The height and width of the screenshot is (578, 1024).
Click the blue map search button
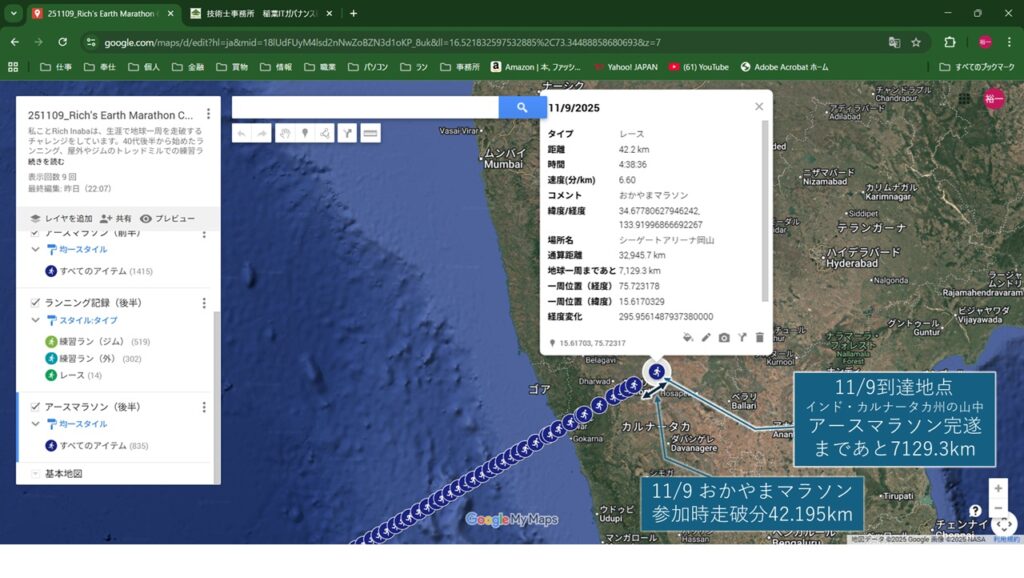(x=522, y=108)
